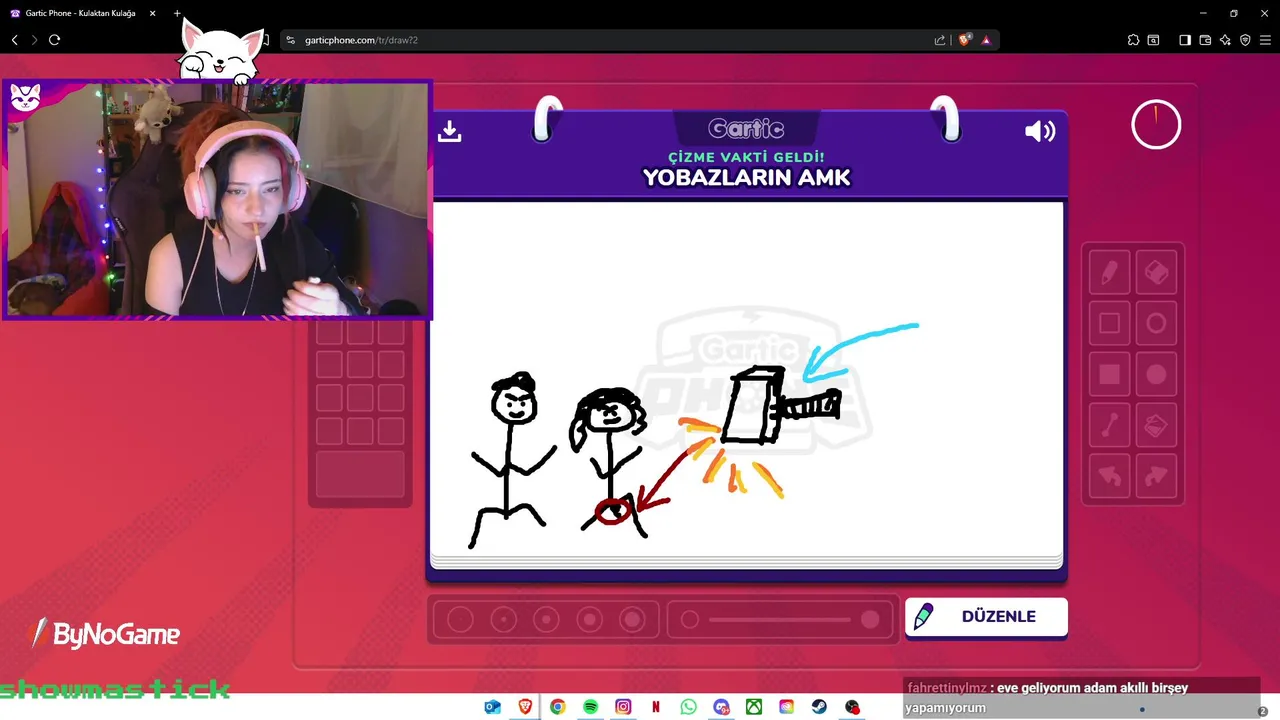Open Steam from the taskbar
This screenshot has width=1280, height=720.
pos(819,707)
